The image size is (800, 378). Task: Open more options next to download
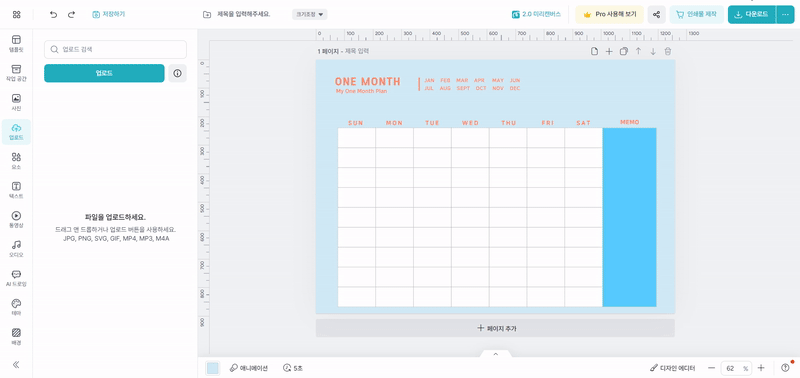[x=785, y=14]
